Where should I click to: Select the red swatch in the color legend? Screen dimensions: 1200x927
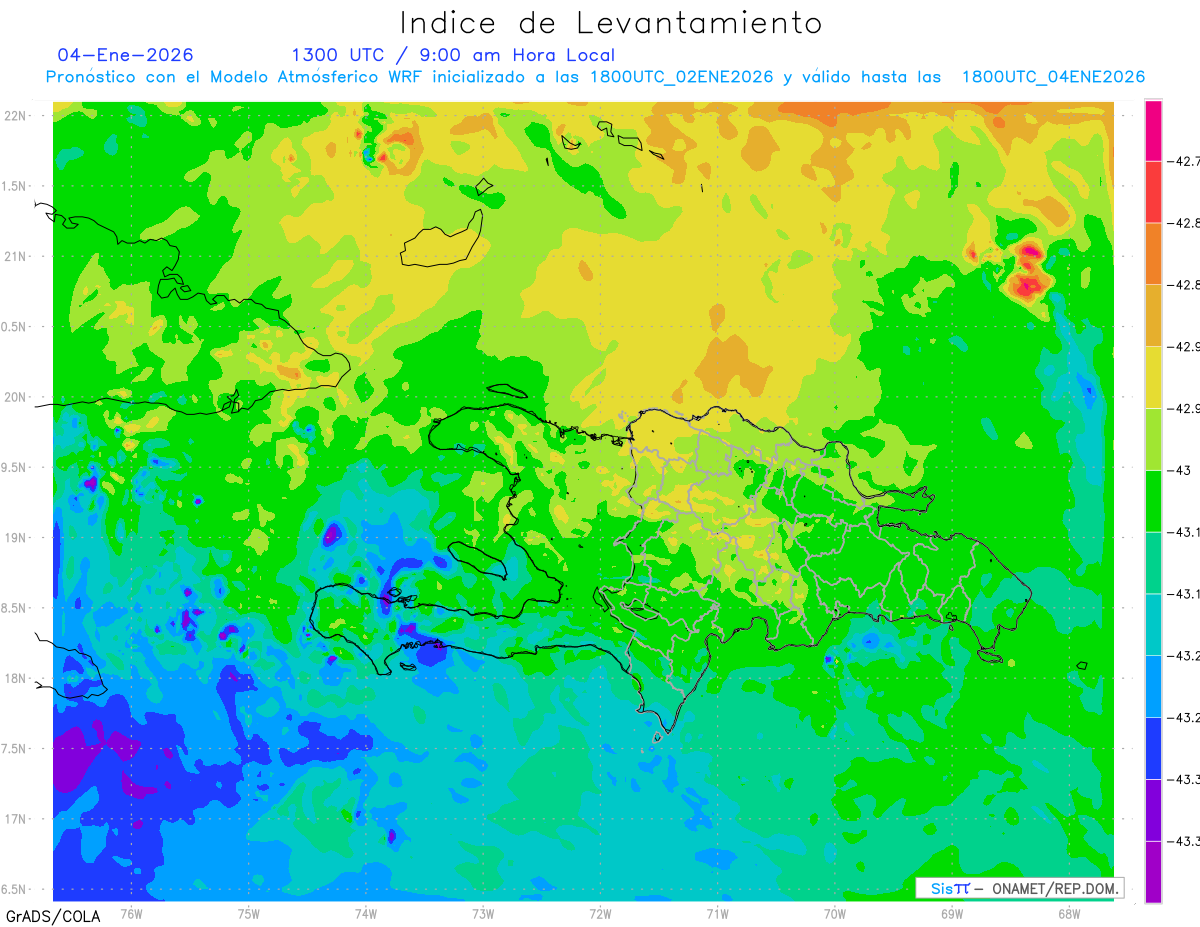(x=1153, y=191)
